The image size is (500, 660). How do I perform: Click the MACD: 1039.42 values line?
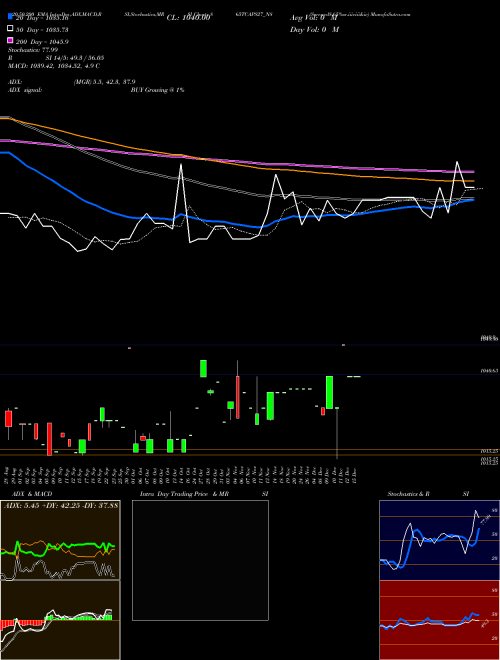(x=54, y=66)
